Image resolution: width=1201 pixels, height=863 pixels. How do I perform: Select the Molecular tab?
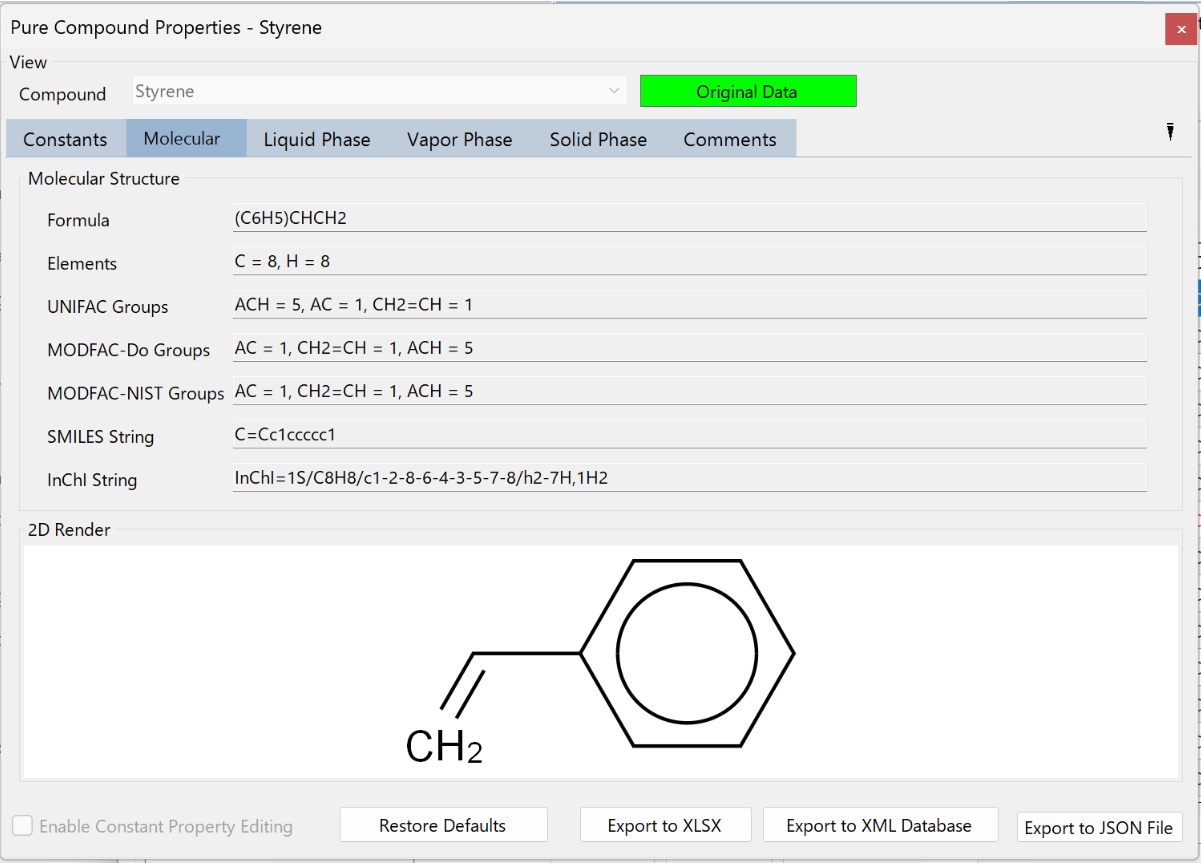click(186, 139)
